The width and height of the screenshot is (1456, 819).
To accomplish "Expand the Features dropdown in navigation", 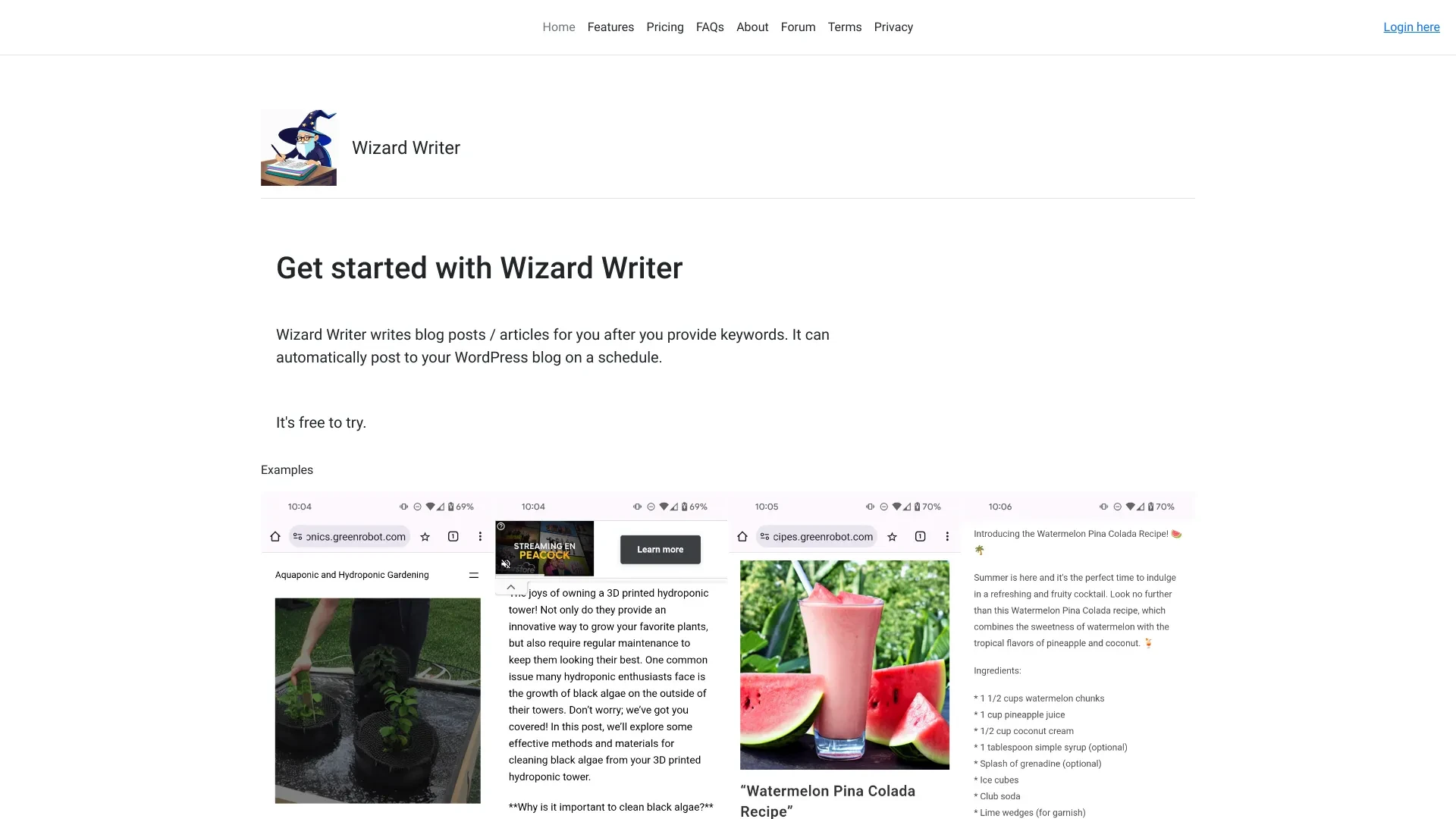I will click(611, 27).
